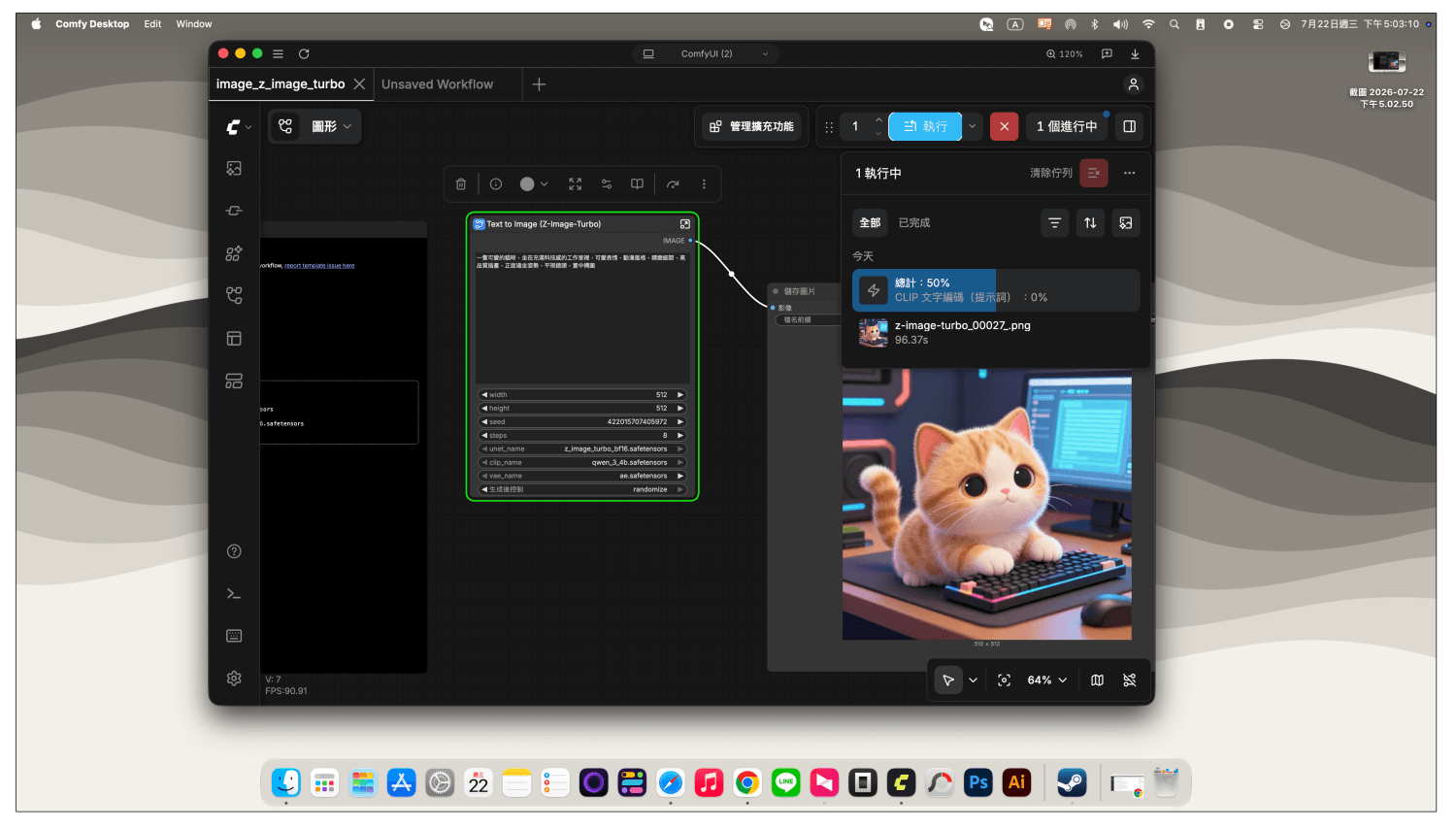Click the sort arrows icon in queue panel
This screenshot has height=829, width=1456.
tap(1090, 222)
